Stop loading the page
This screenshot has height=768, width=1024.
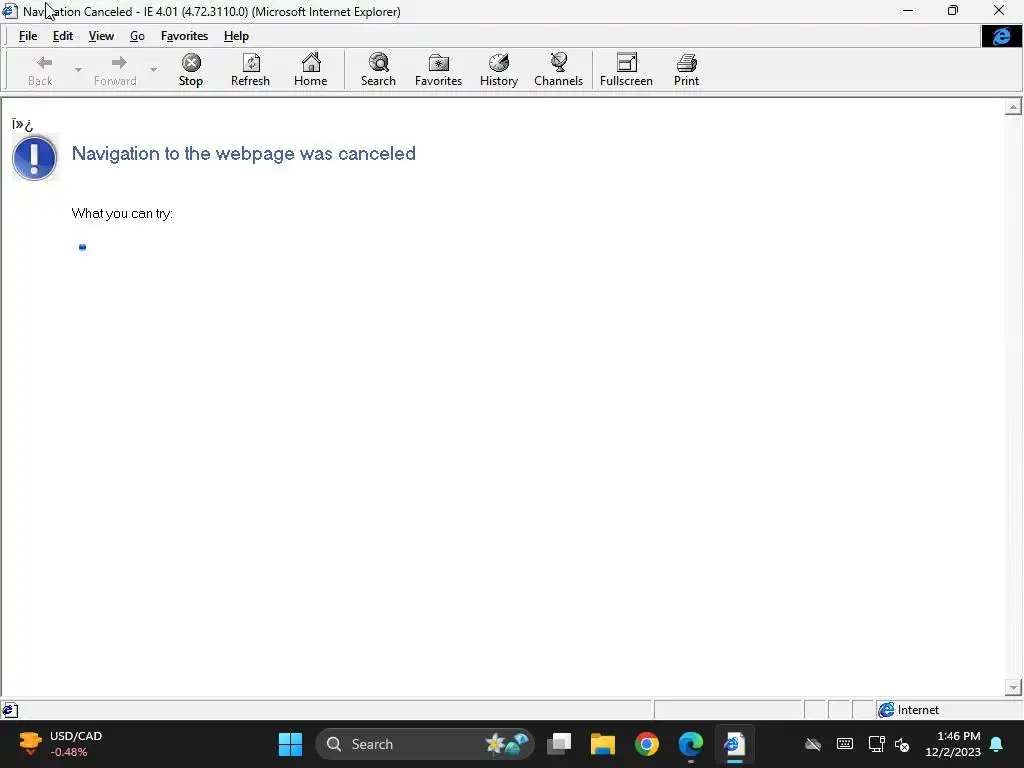point(191,70)
